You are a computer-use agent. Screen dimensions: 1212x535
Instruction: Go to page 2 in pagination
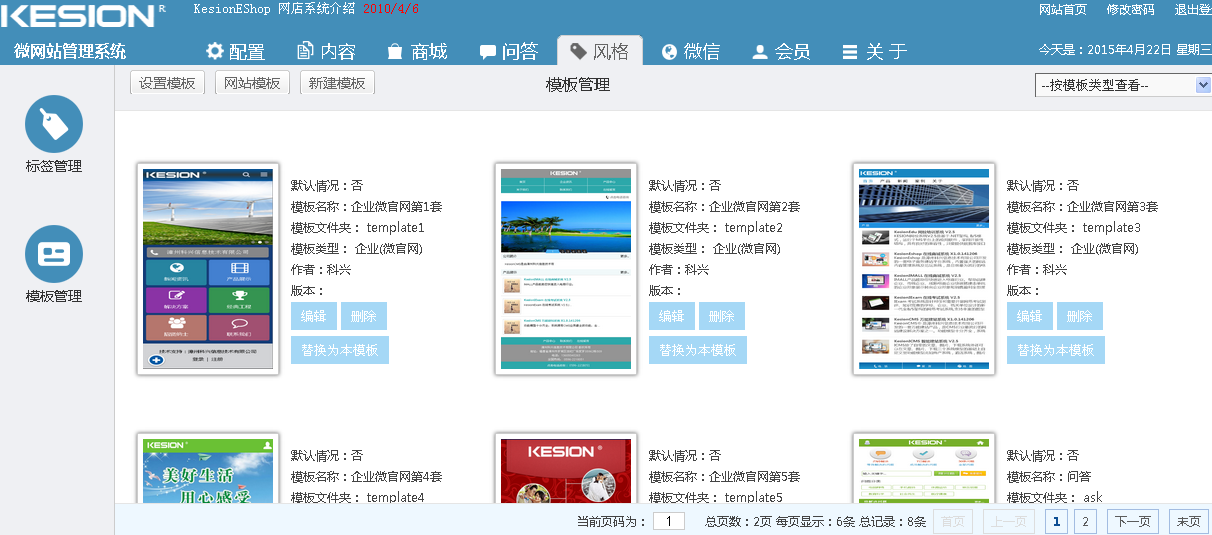pos(1085,521)
